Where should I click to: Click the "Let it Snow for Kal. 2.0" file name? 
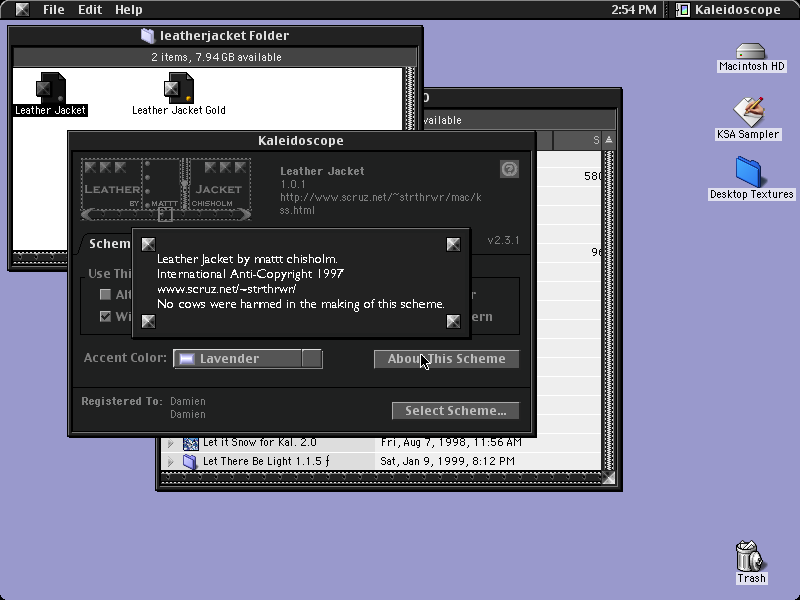click(x=260, y=442)
